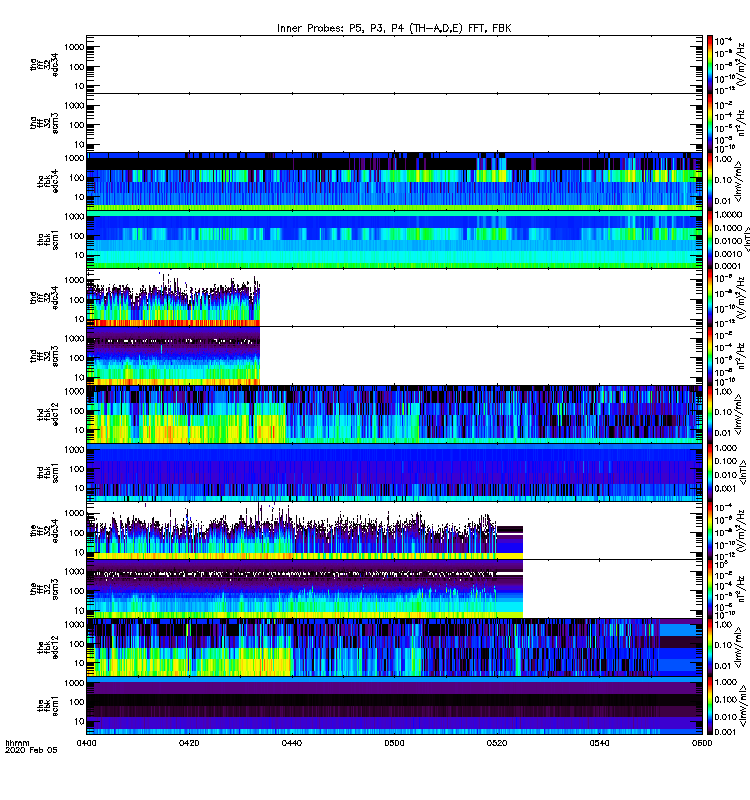Click the 0540 time axis label

(599, 743)
